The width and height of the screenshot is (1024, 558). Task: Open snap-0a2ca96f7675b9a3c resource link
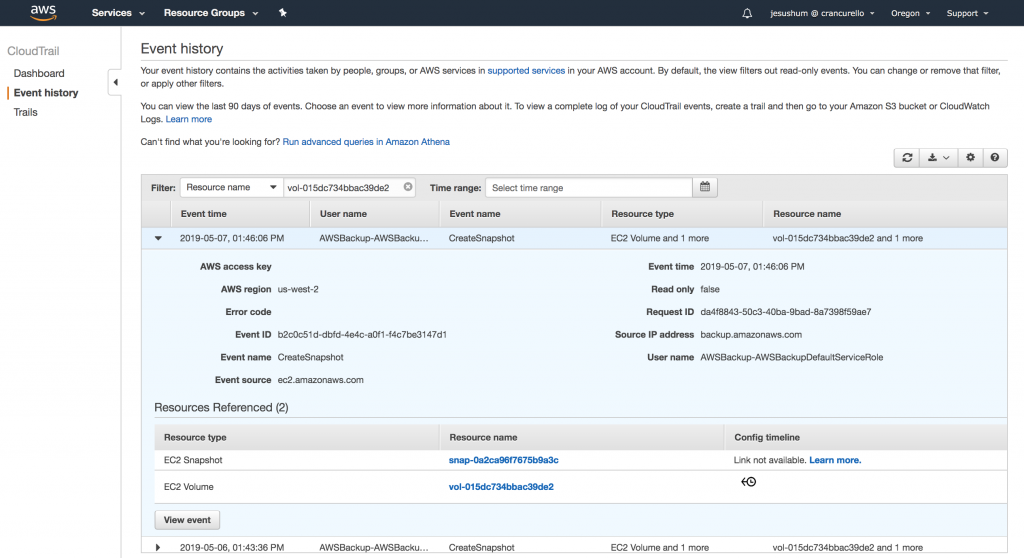503,460
